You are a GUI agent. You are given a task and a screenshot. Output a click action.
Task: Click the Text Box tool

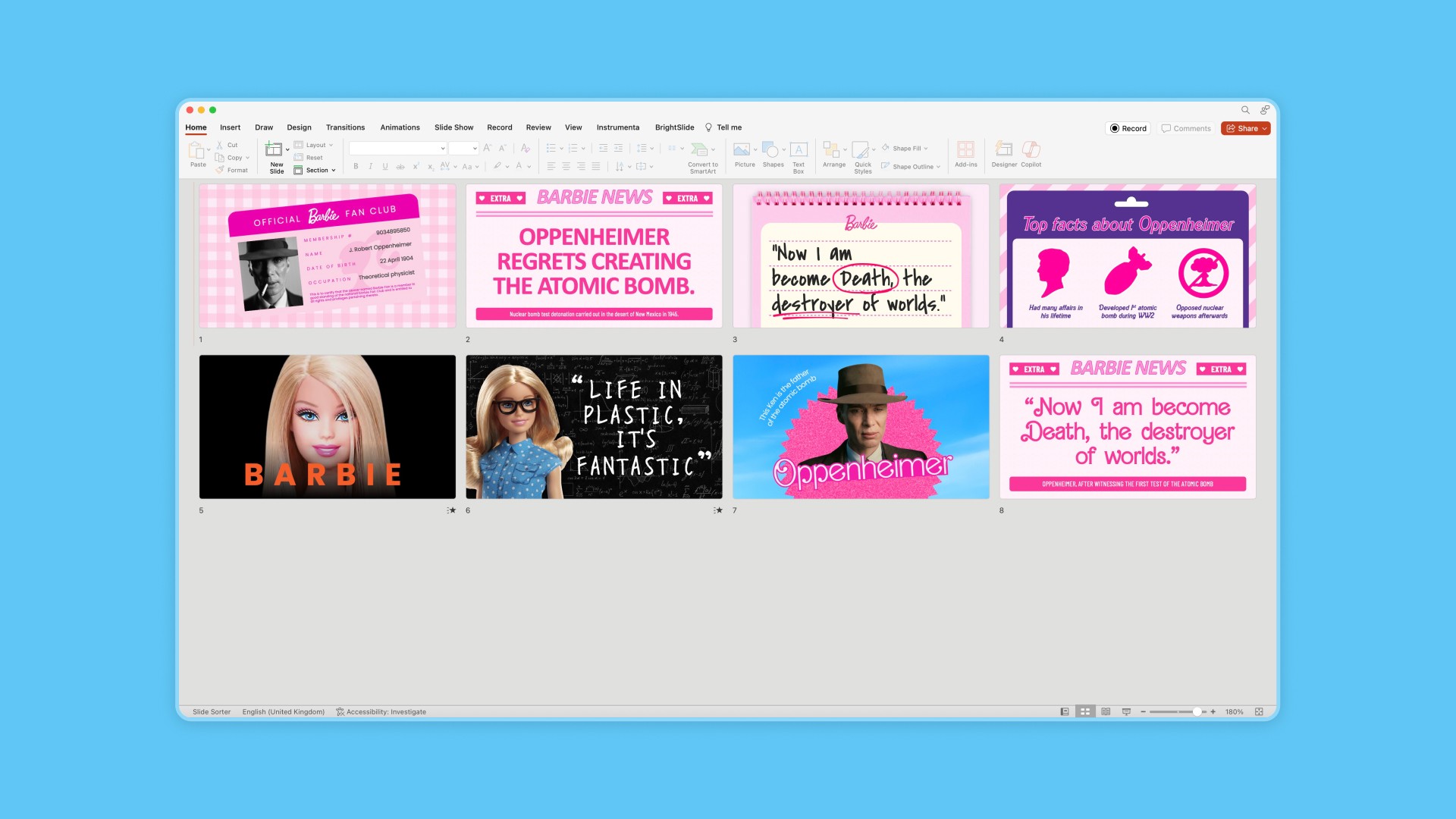click(x=799, y=150)
